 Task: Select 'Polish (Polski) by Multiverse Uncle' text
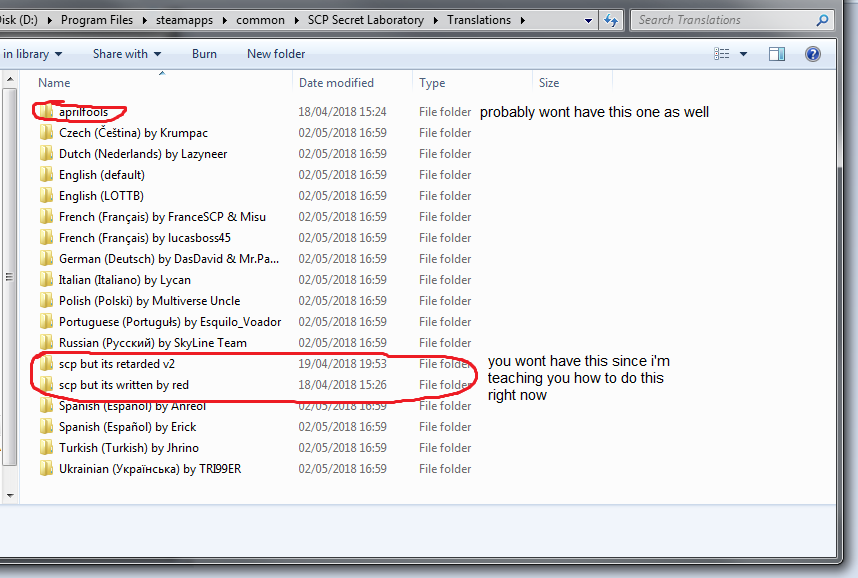[x=149, y=301]
